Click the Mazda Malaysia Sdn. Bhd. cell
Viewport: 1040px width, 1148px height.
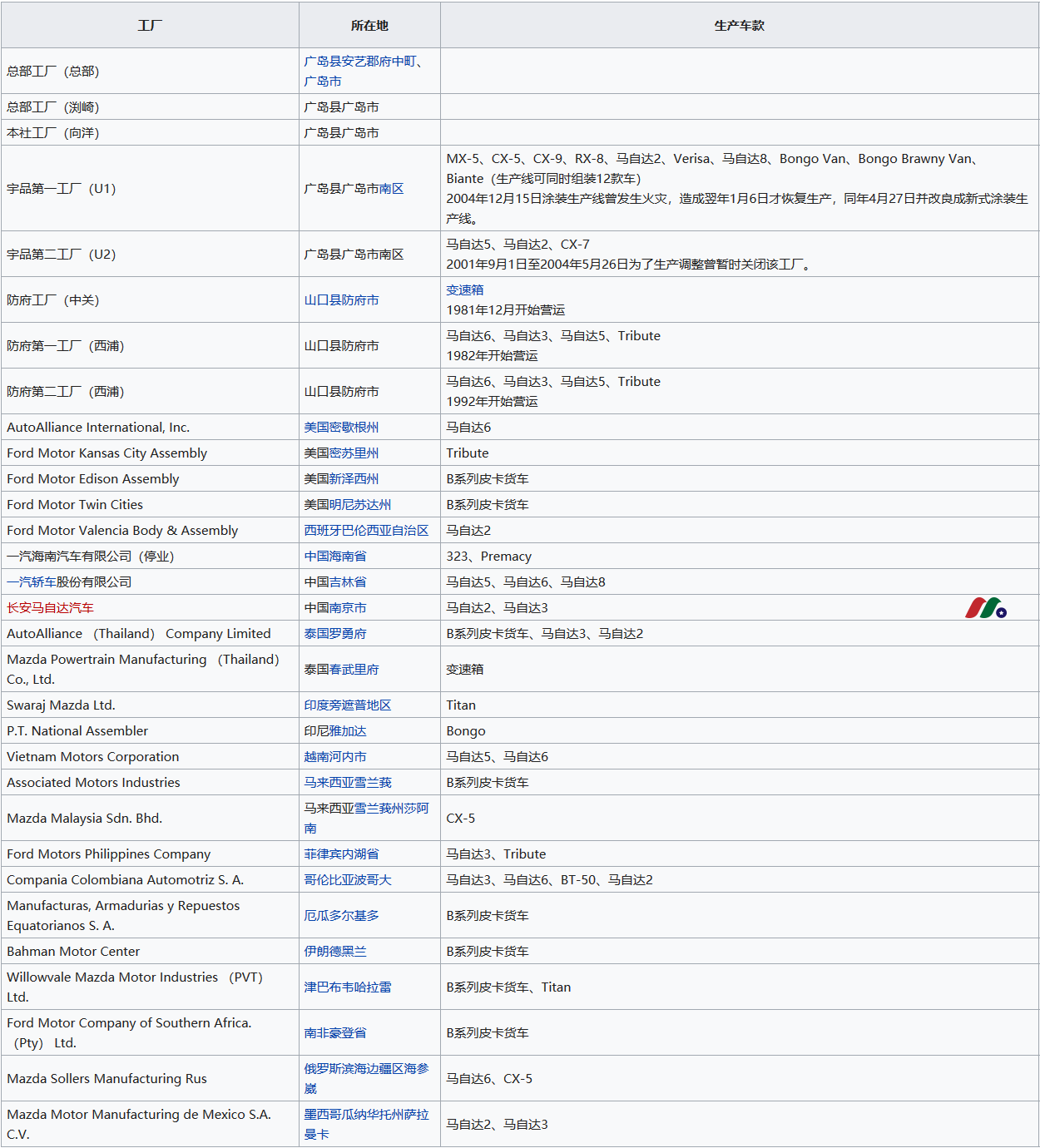point(150,819)
